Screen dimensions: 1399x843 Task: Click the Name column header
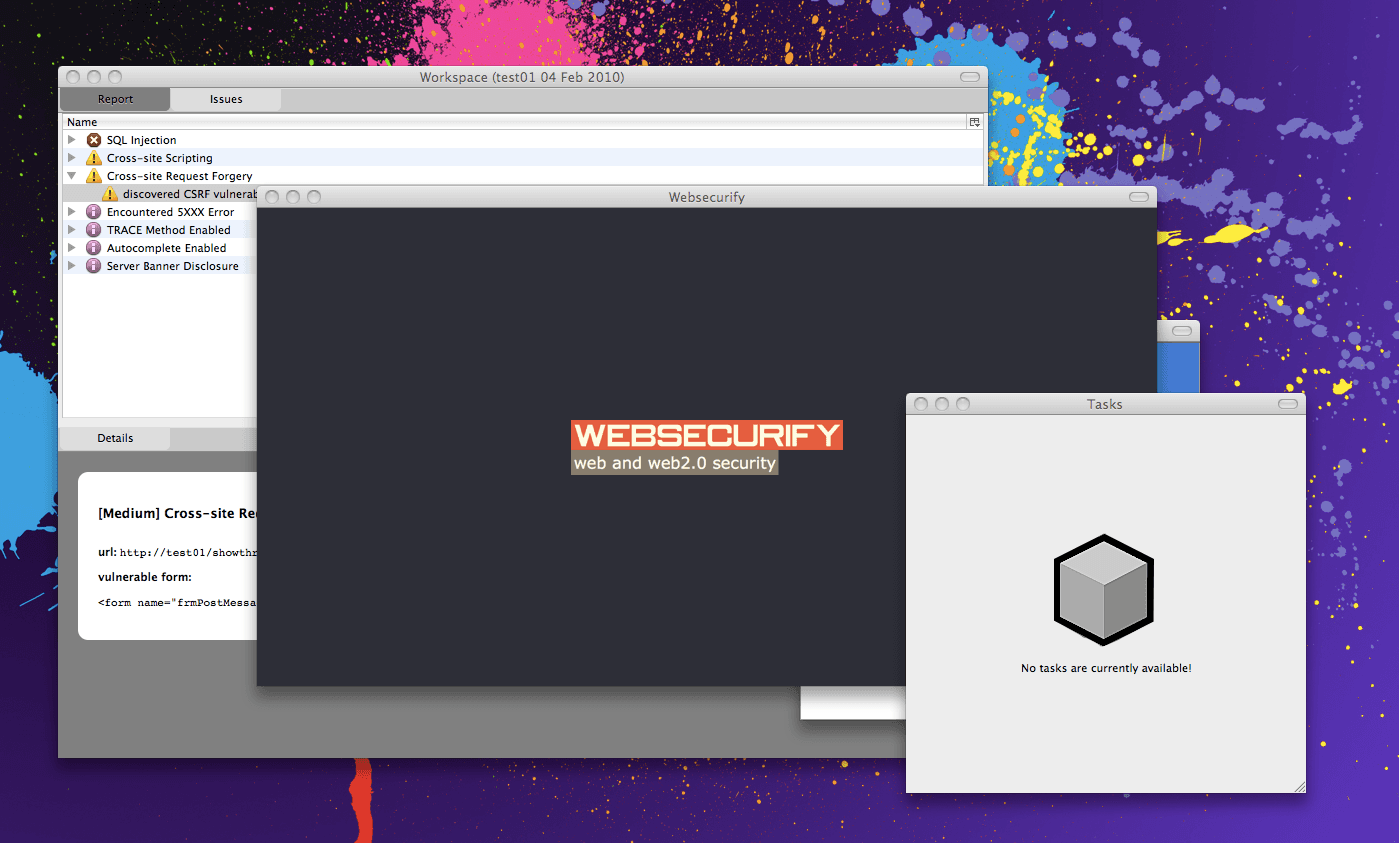[514, 122]
